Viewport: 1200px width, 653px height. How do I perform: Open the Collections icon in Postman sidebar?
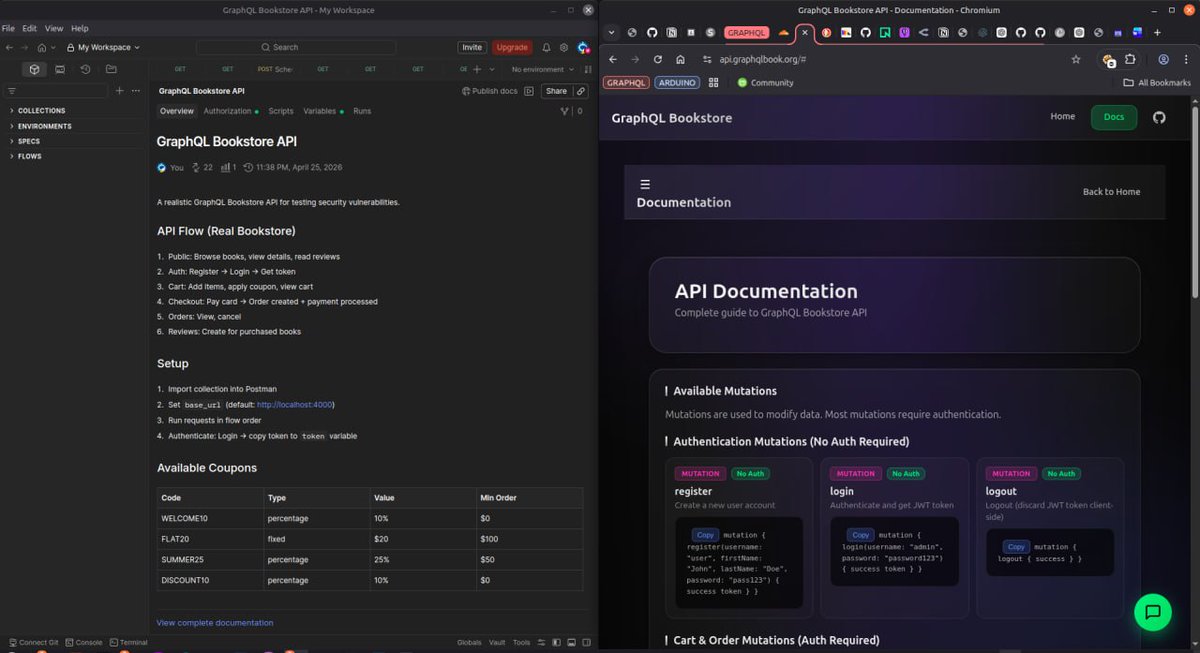point(35,69)
